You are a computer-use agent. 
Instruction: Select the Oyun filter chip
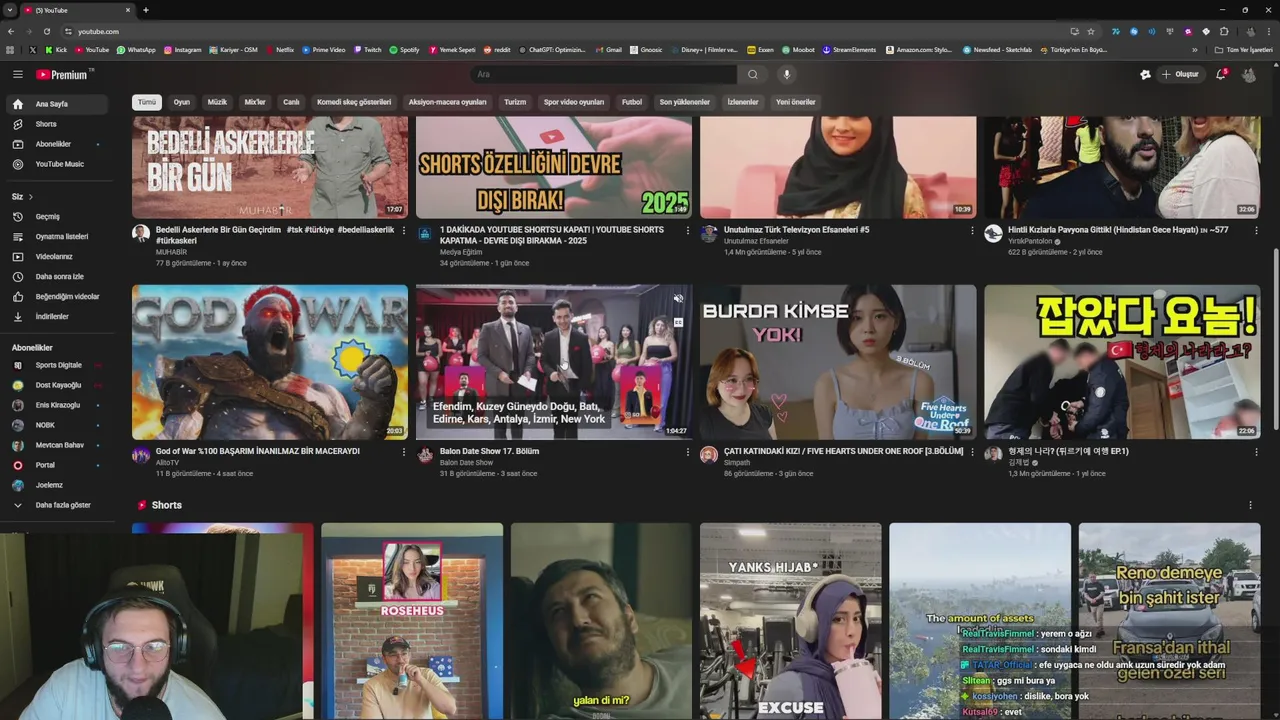point(181,102)
